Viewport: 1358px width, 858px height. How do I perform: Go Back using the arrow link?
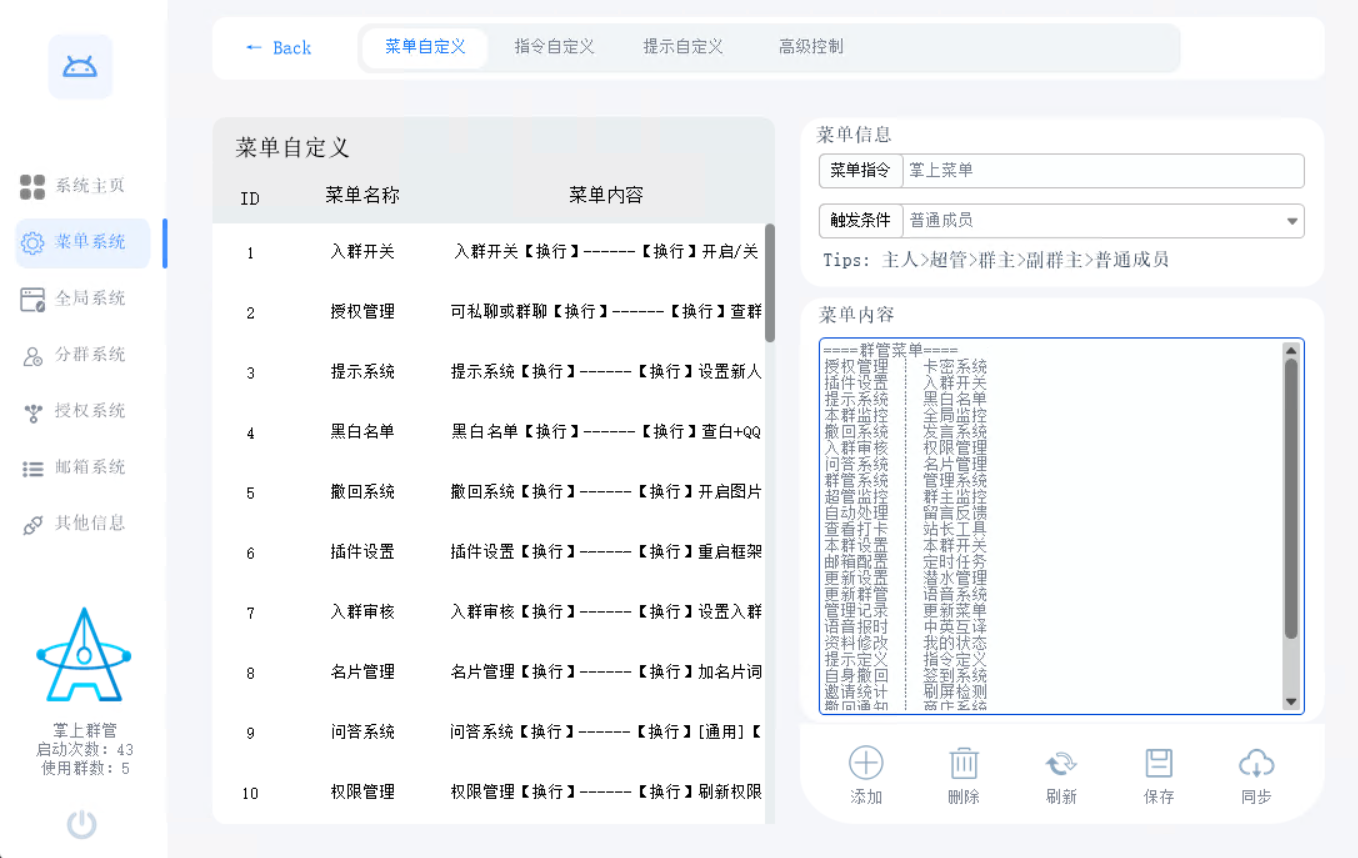pyautogui.click(x=278, y=48)
